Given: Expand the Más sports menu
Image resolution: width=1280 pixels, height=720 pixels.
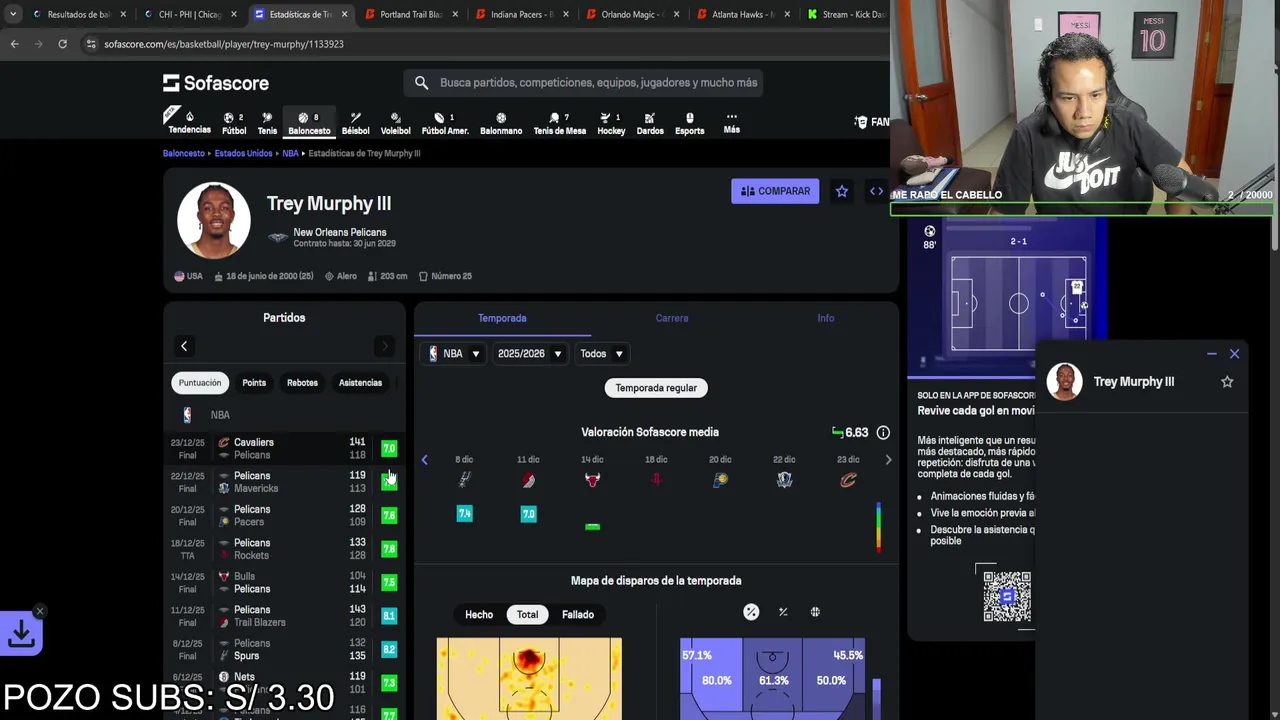Looking at the screenshot, I should coord(731,123).
